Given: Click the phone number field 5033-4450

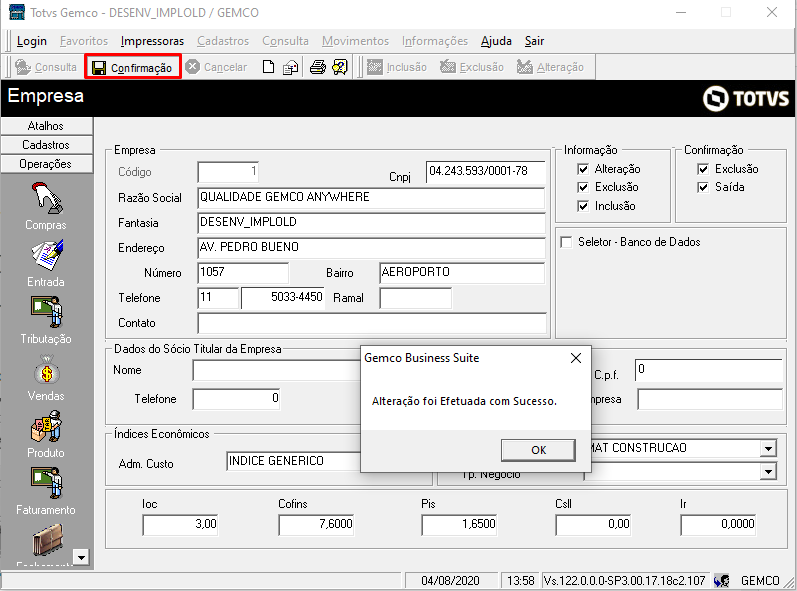Looking at the screenshot, I should [283, 298].
